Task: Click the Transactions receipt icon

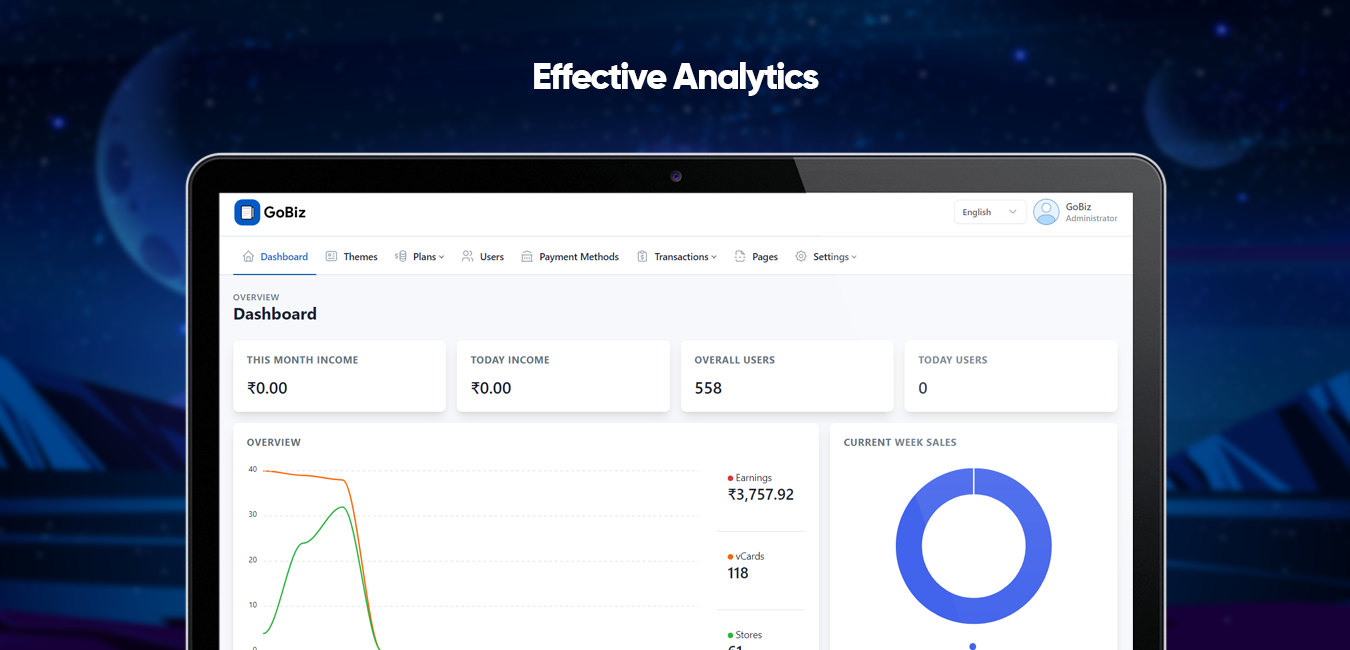Action: coord(642,257)
